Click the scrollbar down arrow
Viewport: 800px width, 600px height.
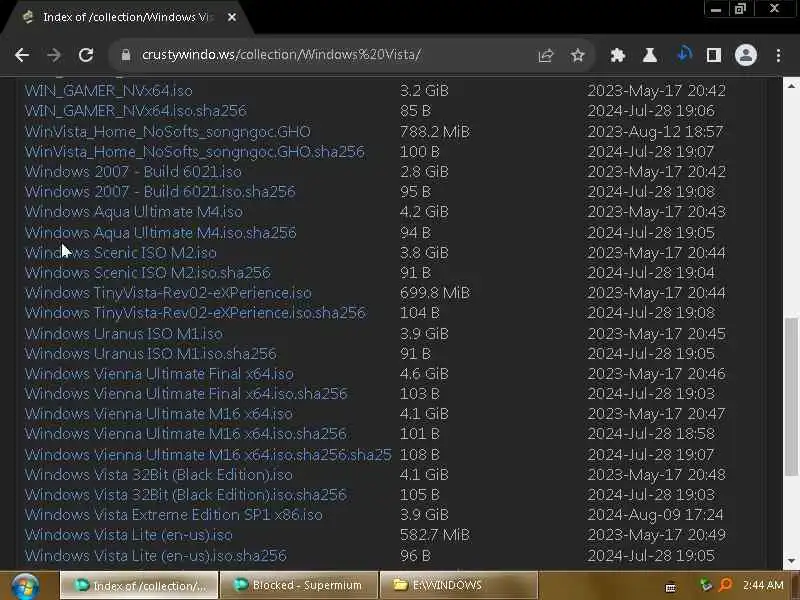coord(791,561)
